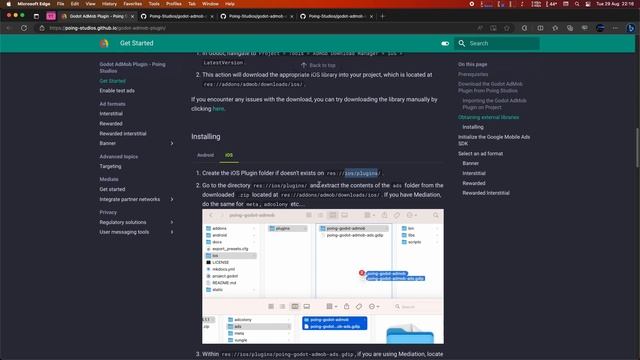This screenshot has width=640, height=360.
Task: Open the Interstitial page in sidebar
Action: pyautogui.click(x=111, y=114)
